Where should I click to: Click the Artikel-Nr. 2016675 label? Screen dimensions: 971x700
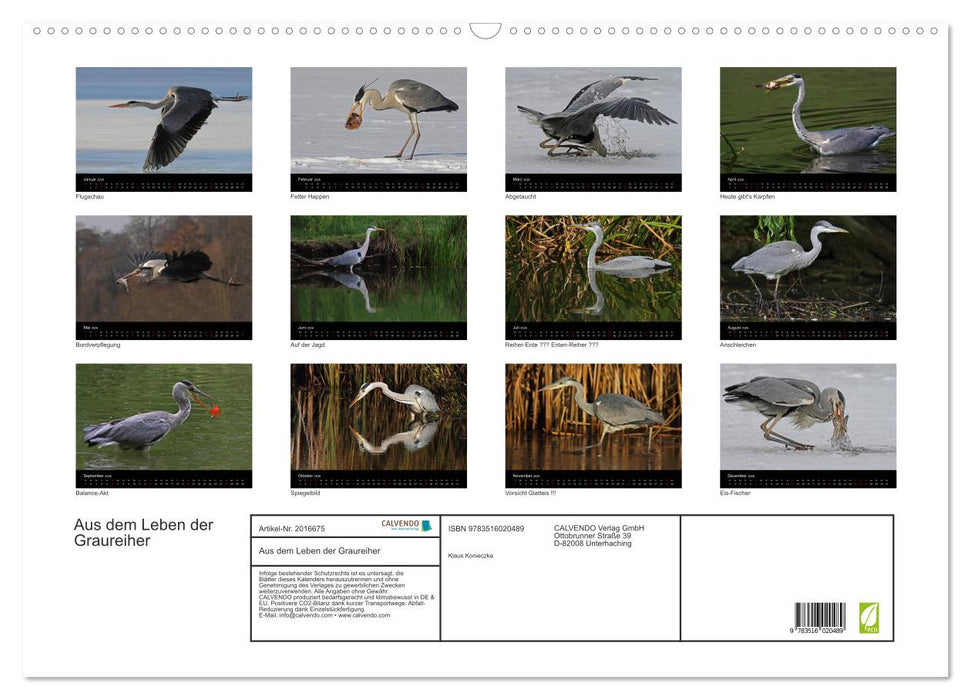(291, 528)
